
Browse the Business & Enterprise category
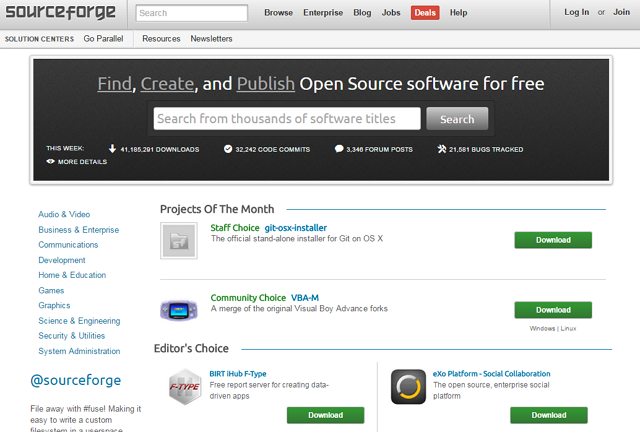tap(79, 230)
